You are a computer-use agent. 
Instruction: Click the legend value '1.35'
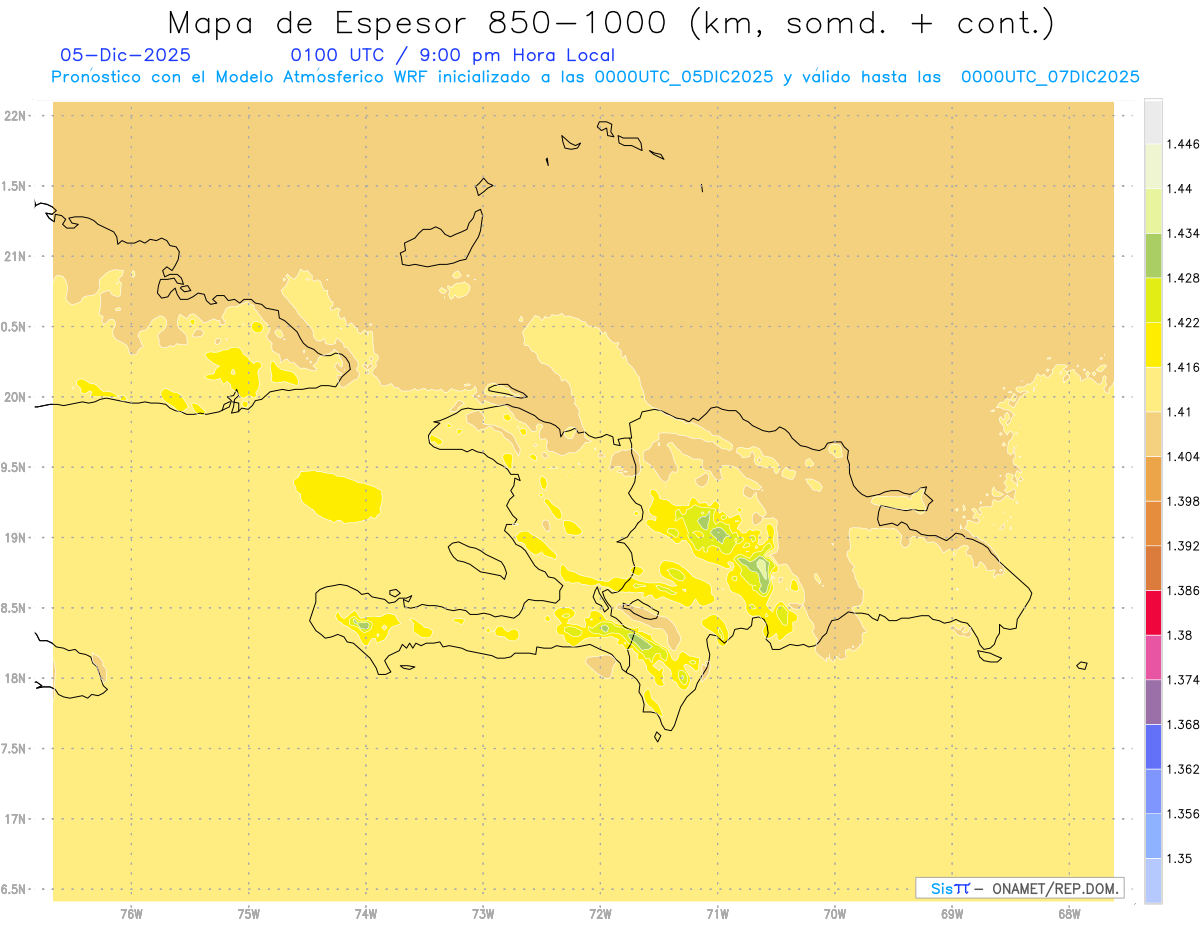coord(1179,859)
